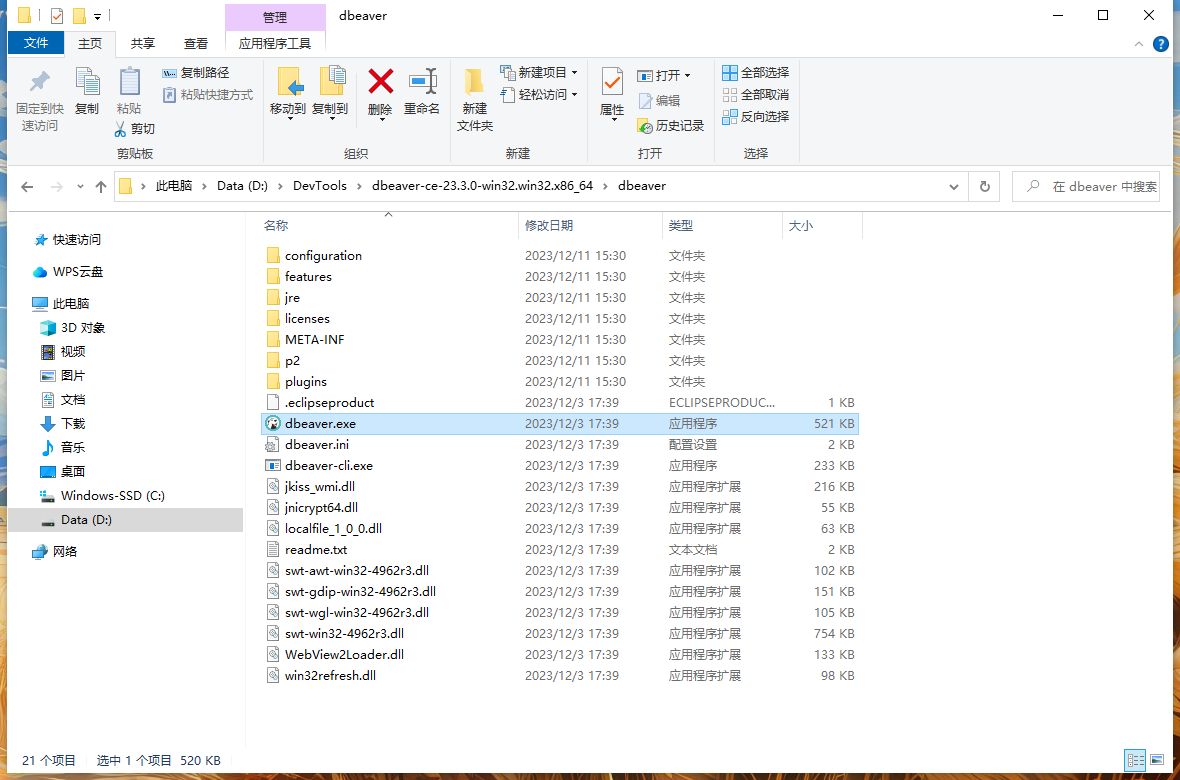Go back with the back arrow
The width and height of the screenshot is (1180, 780).
pos(27,187)
